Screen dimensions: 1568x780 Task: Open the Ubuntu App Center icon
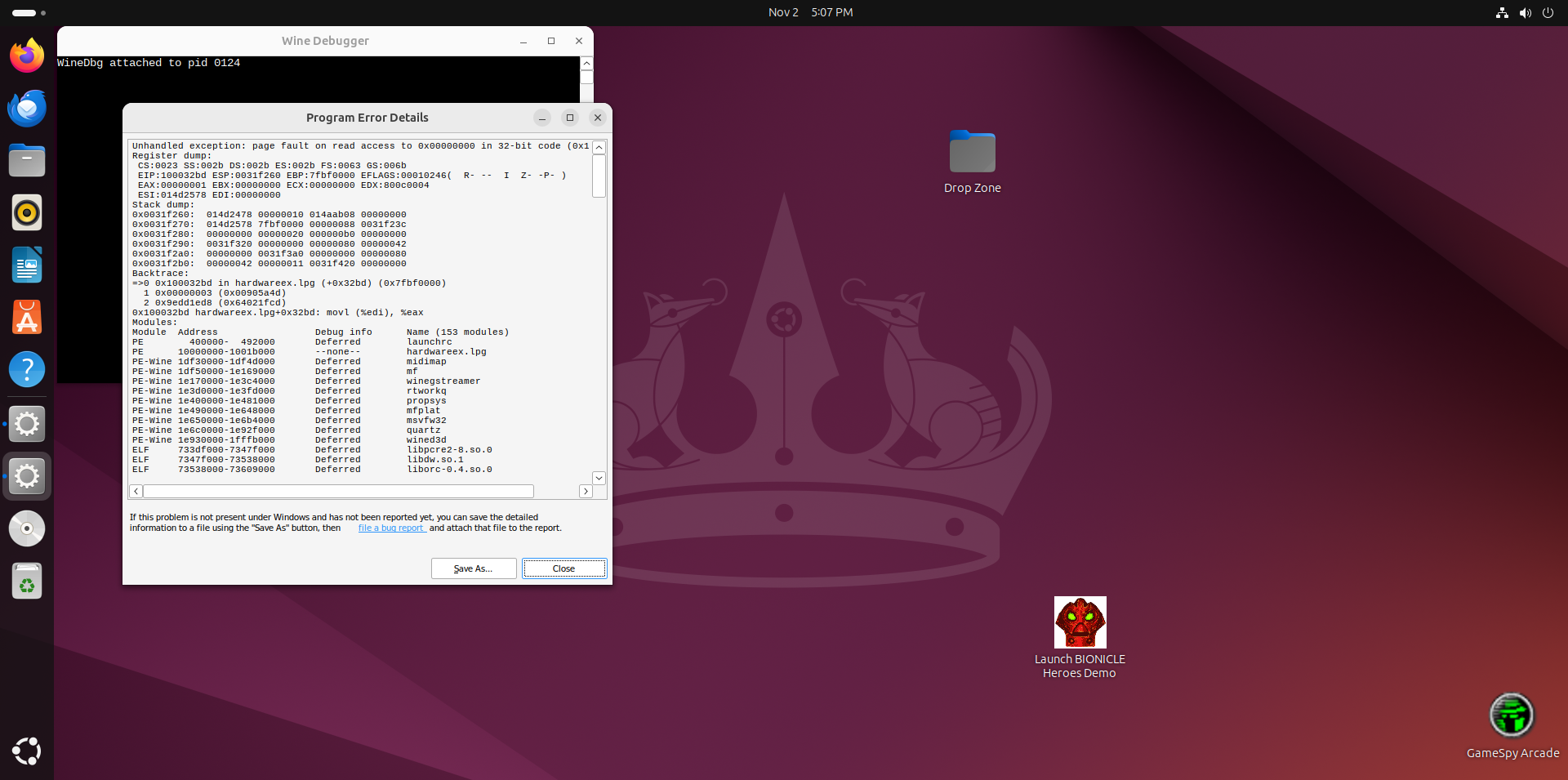[x=27, y=317]
